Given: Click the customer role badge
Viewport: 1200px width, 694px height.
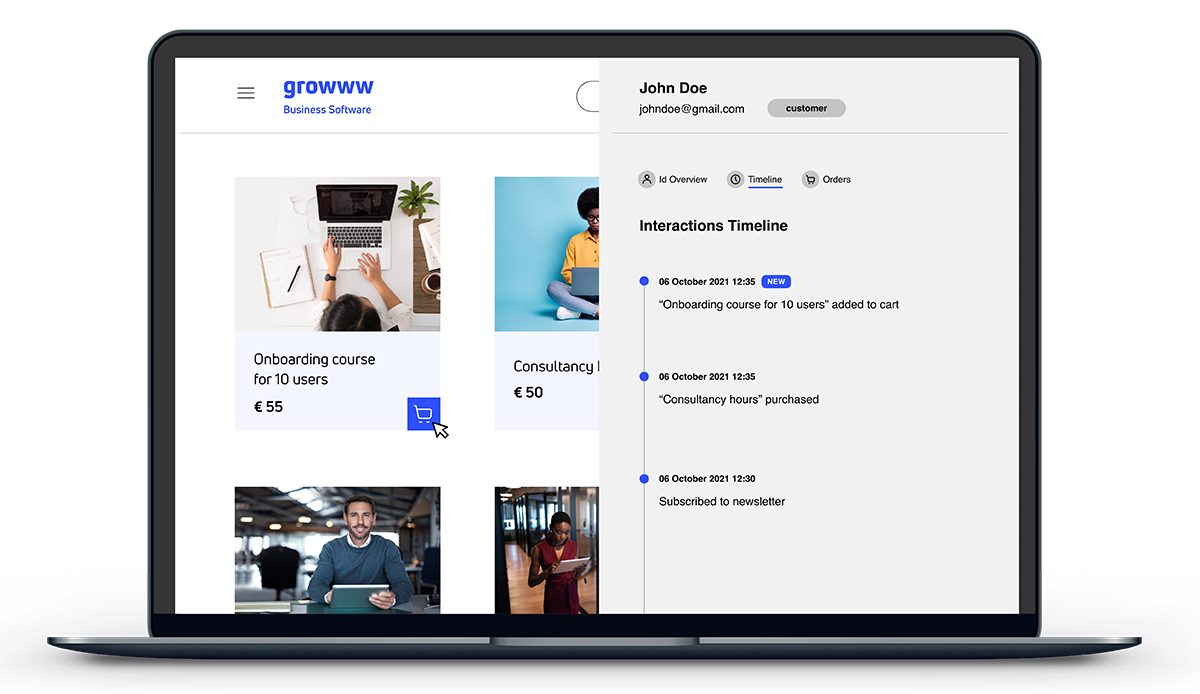Looking at the screenshot, I should click(806, 108).
